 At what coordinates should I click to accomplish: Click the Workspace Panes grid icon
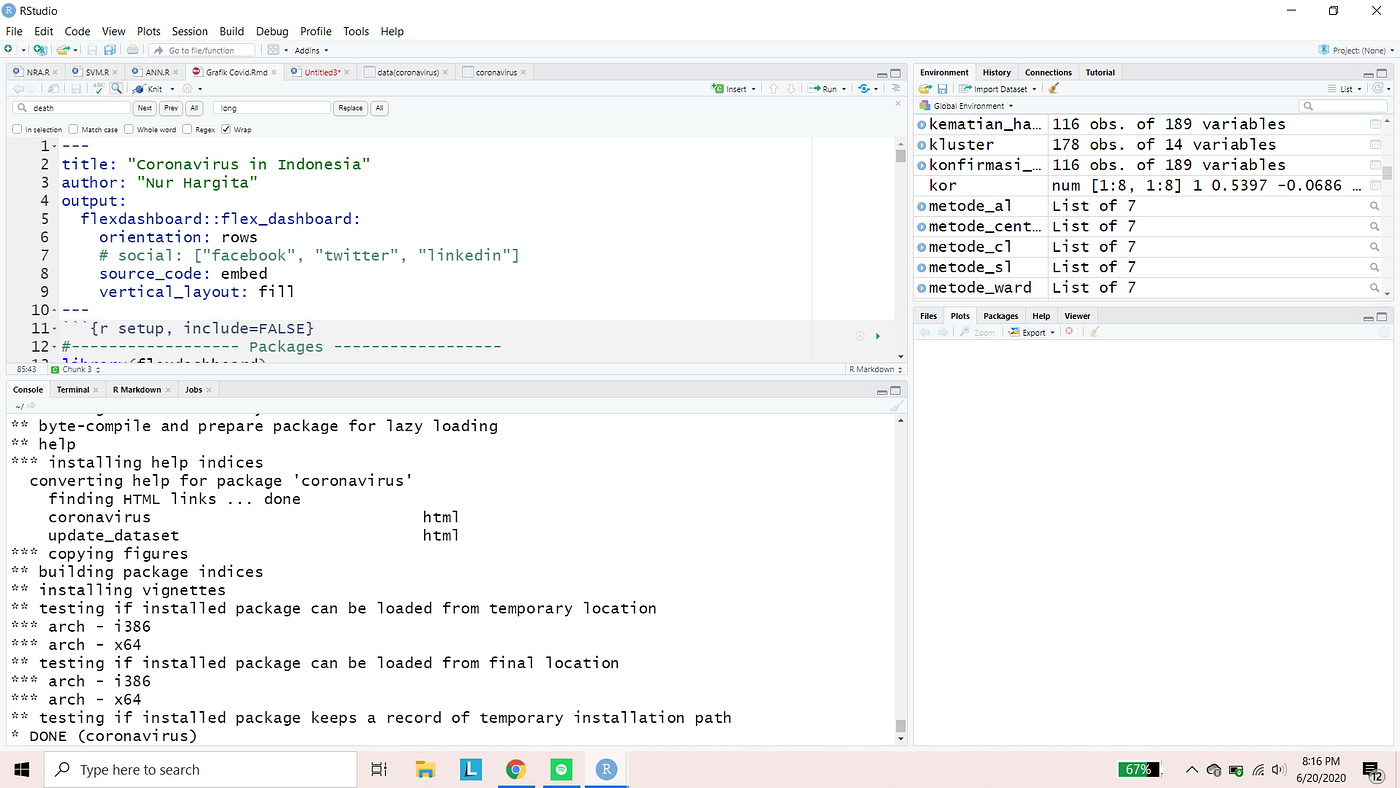click(x=274, y=50)
